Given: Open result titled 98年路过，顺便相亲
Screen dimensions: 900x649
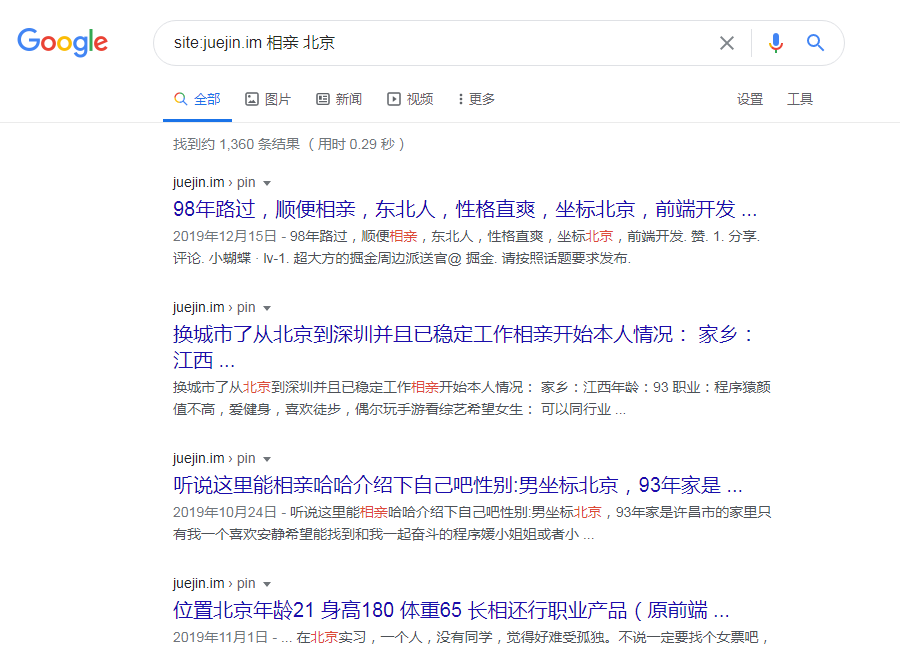Looking at the screenshot, I should tap(465, 209).
